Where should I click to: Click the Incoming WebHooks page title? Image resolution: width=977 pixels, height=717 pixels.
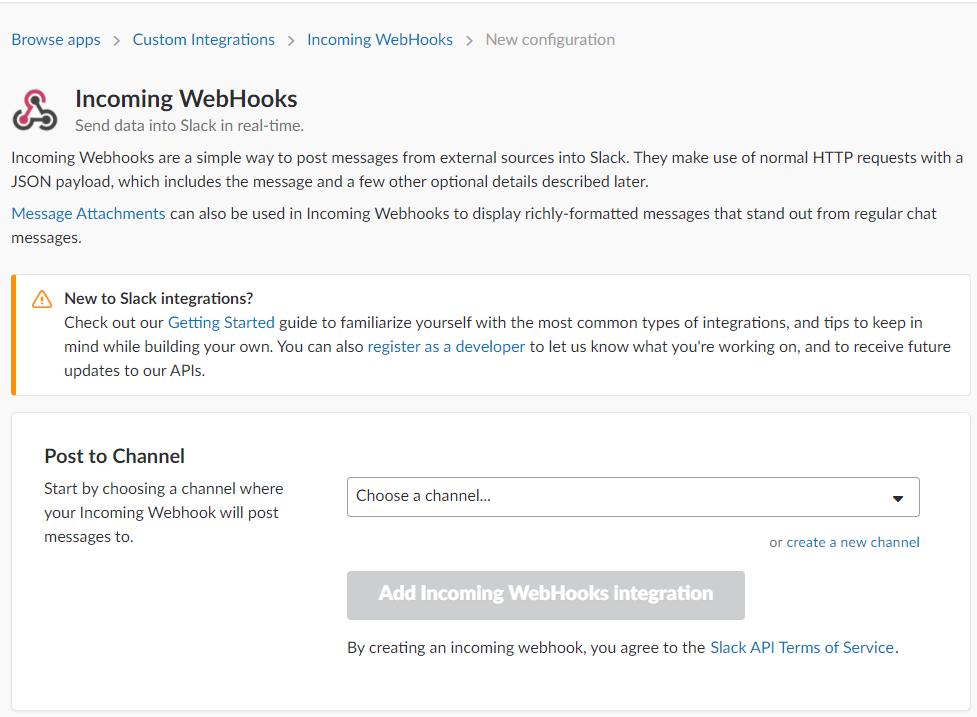click(x=186, y=99)
